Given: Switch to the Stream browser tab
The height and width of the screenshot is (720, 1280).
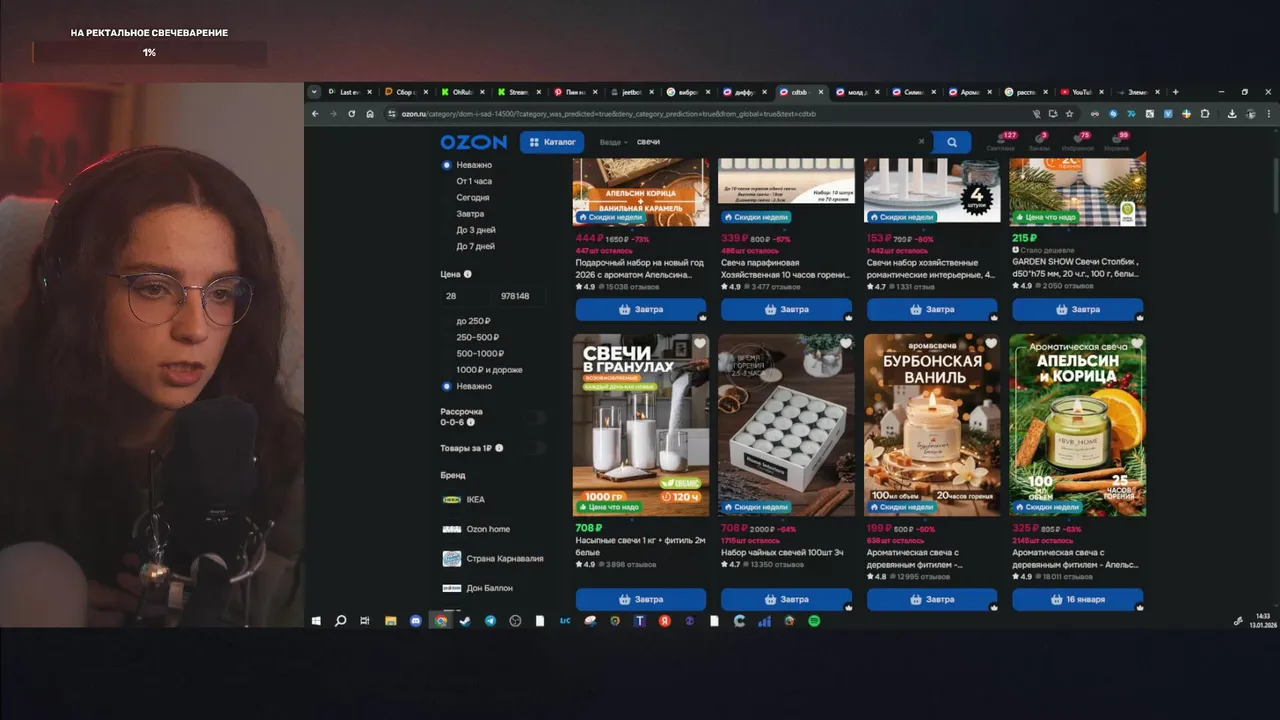Looking at the screenshot, I should pos(518,92).
